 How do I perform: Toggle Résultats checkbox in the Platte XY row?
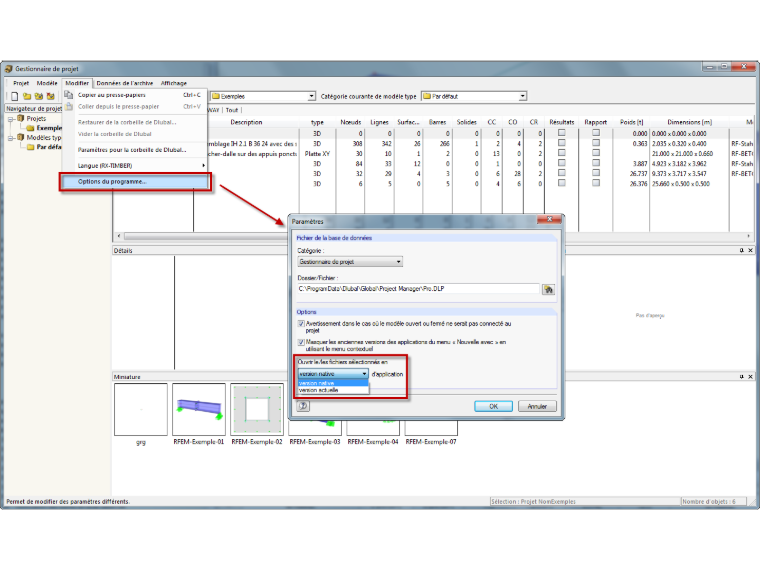pos(562,153)
